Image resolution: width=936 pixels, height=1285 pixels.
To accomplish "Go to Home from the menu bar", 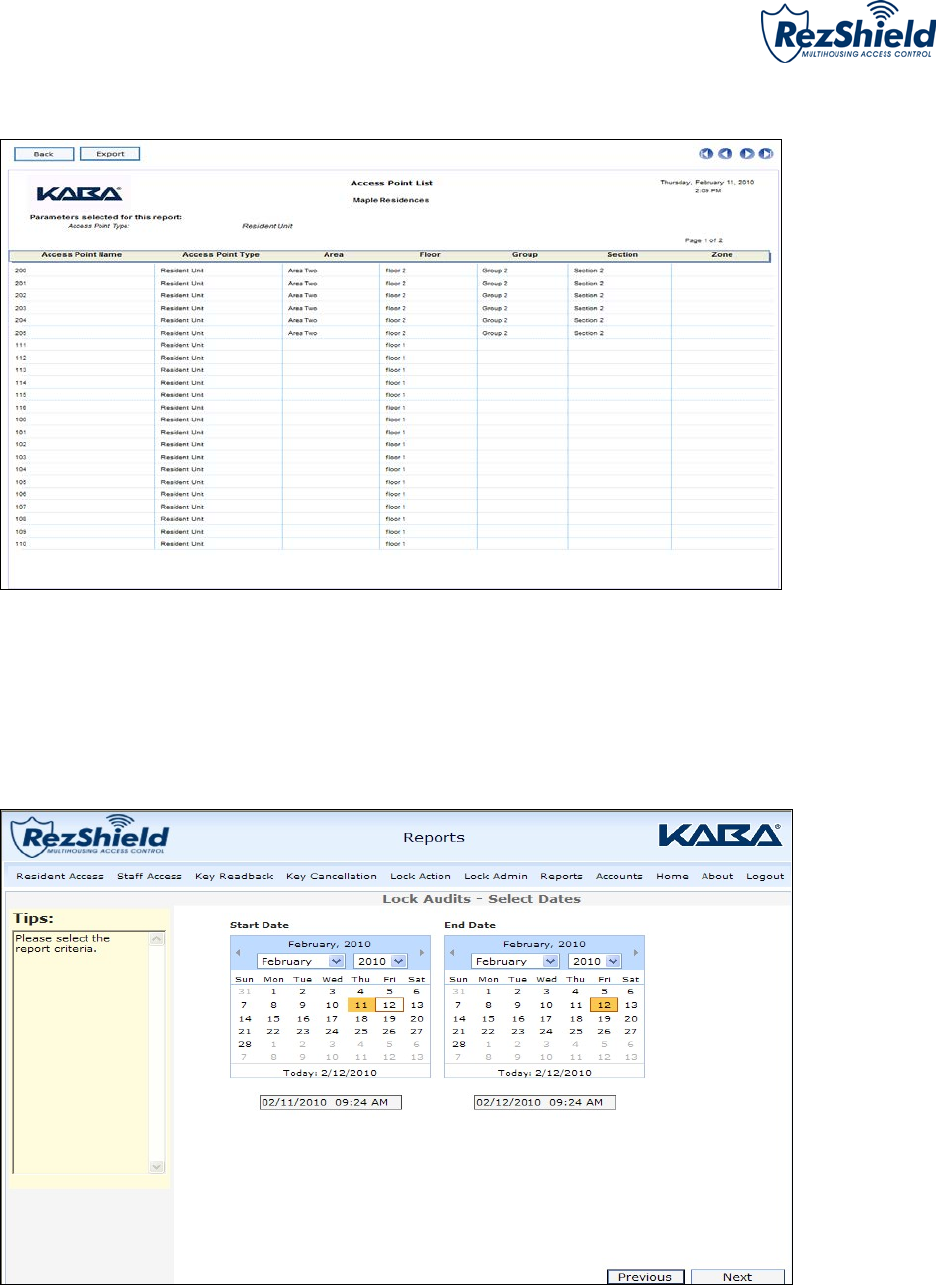I will tap(672, 876).
